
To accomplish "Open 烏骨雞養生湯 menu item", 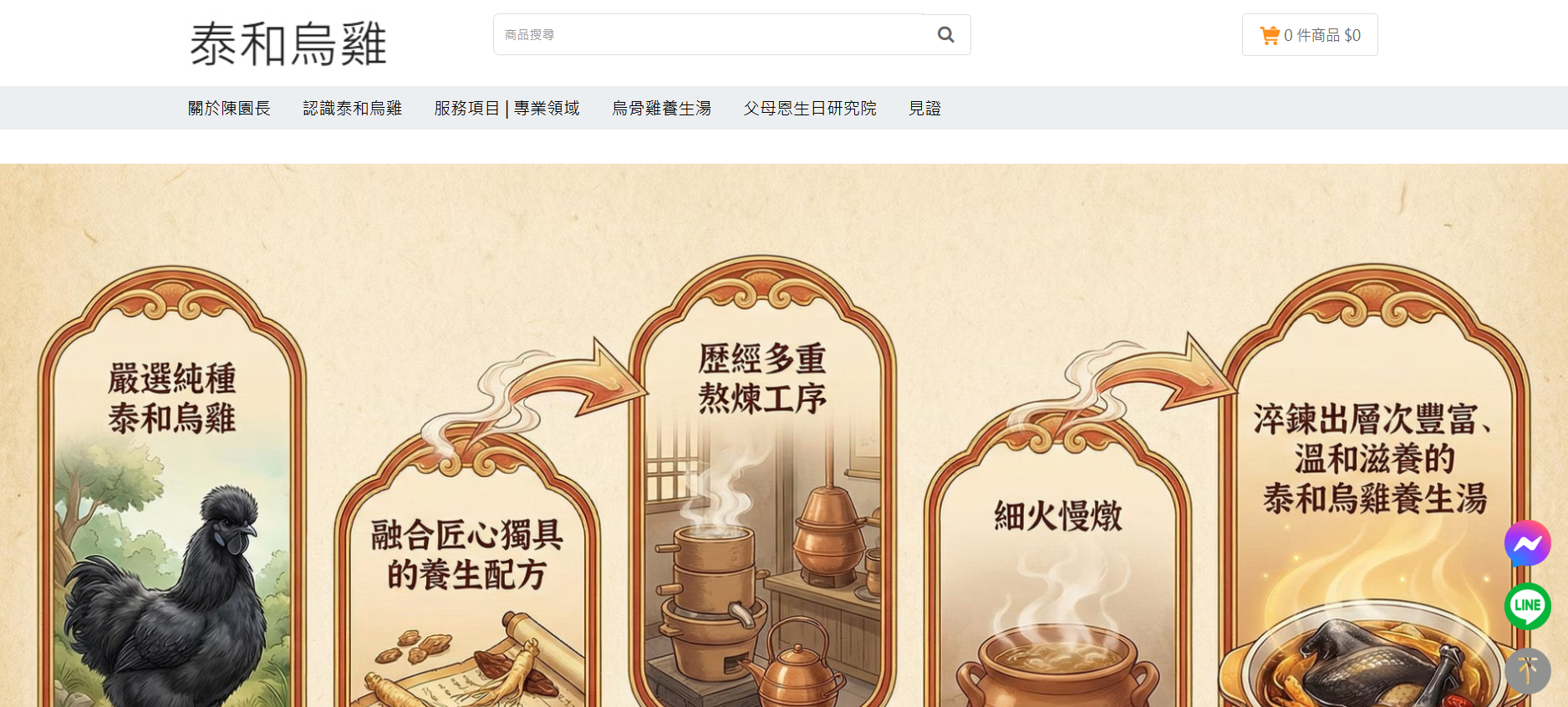I will 661,108.
